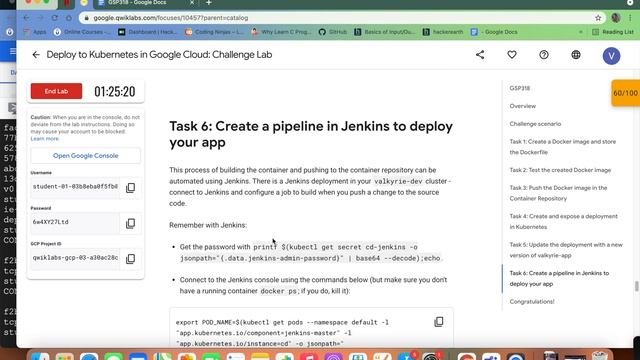Copy the Password value

131,223
